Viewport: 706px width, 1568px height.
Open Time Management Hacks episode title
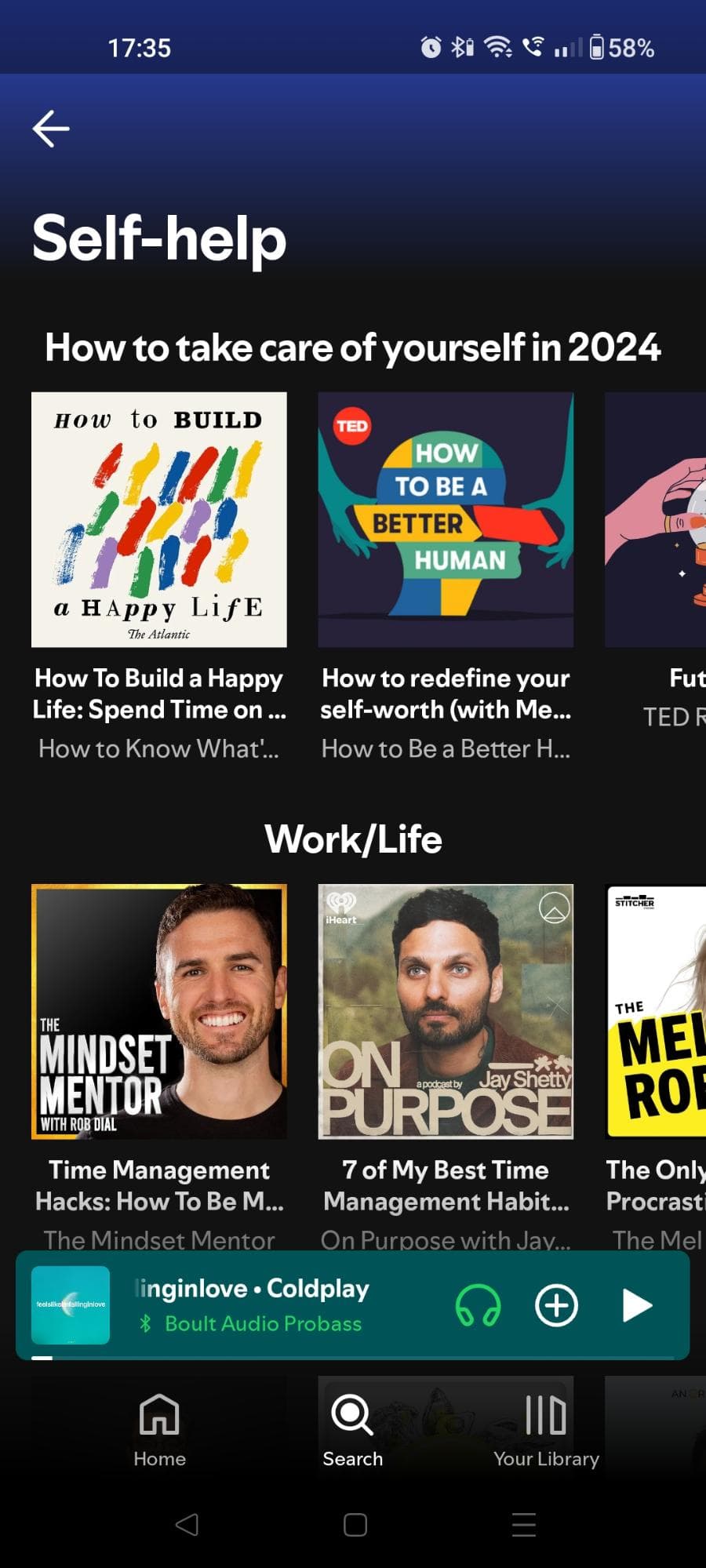tap(159, 1186)
